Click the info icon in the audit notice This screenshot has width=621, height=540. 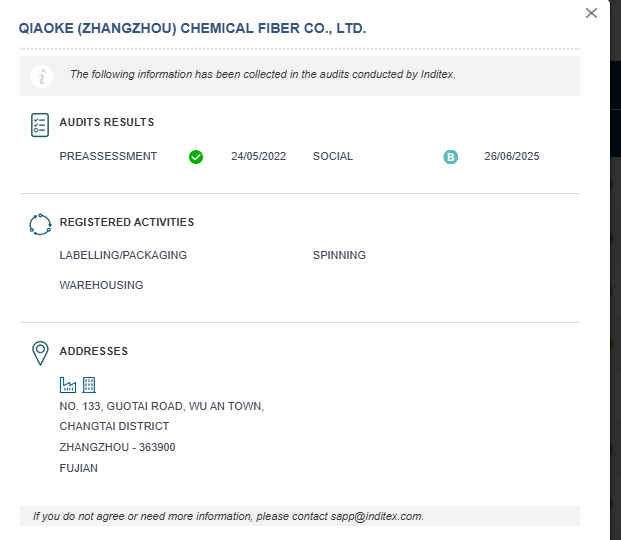click(41, 75)
